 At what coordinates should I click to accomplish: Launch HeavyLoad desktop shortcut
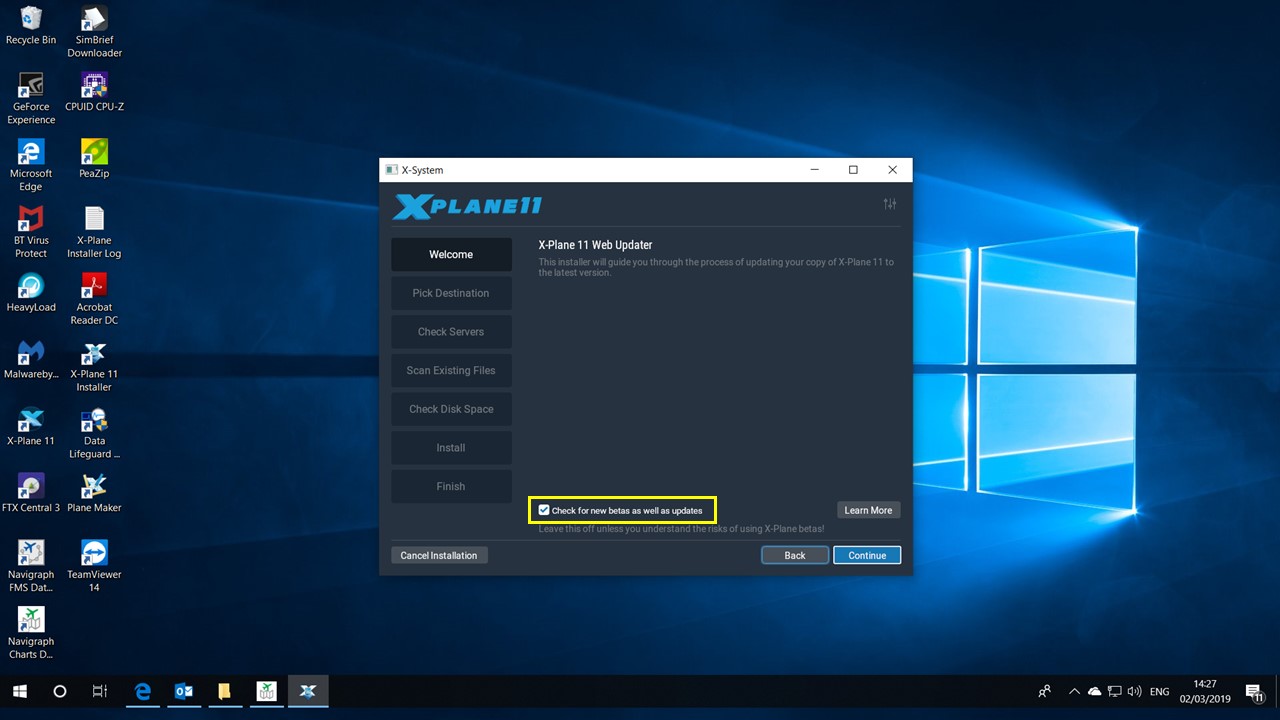click(x=31, y=293)
